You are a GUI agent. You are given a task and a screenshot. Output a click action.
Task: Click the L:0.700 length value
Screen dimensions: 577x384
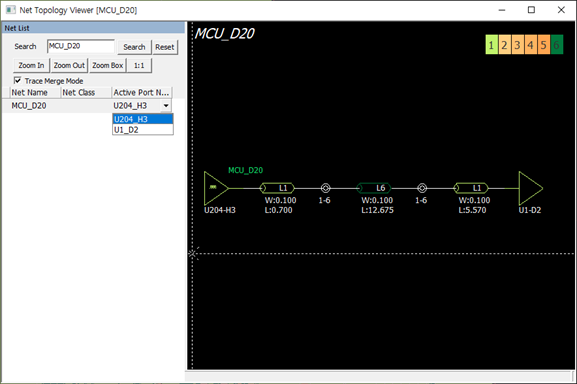(279, 210)
